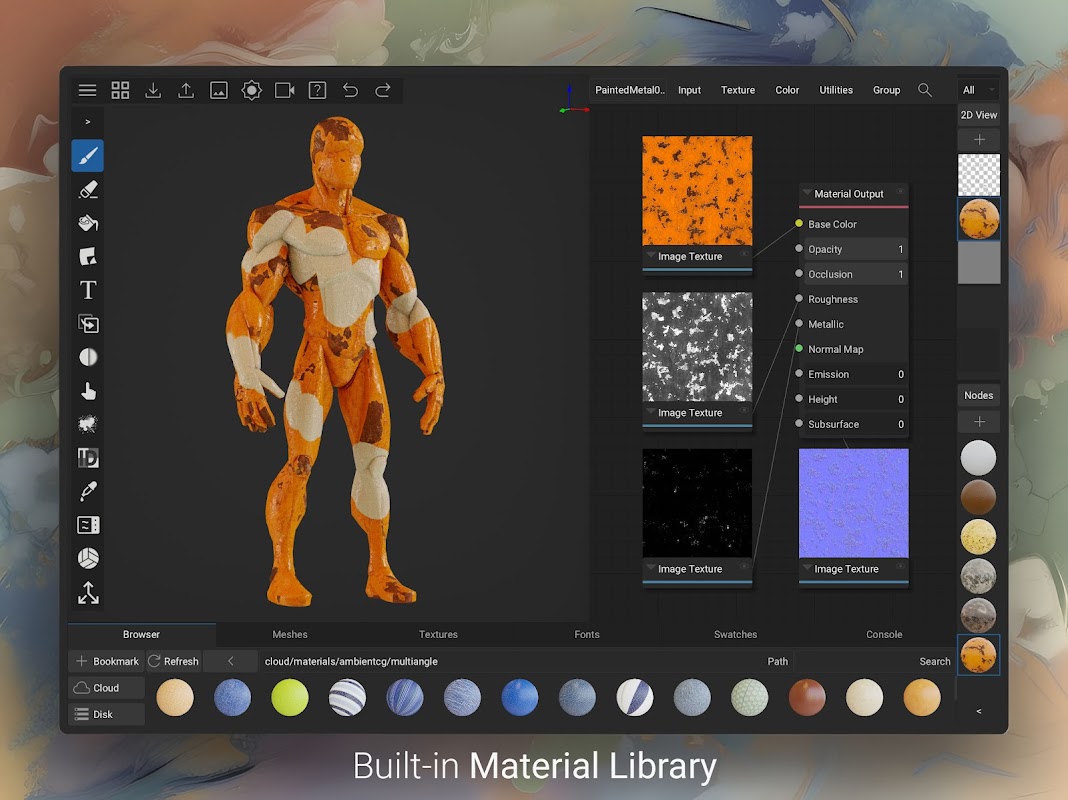Screen dimensions: 1068x800
Task: Open the hamburger main menu
Action: [88, 90]
